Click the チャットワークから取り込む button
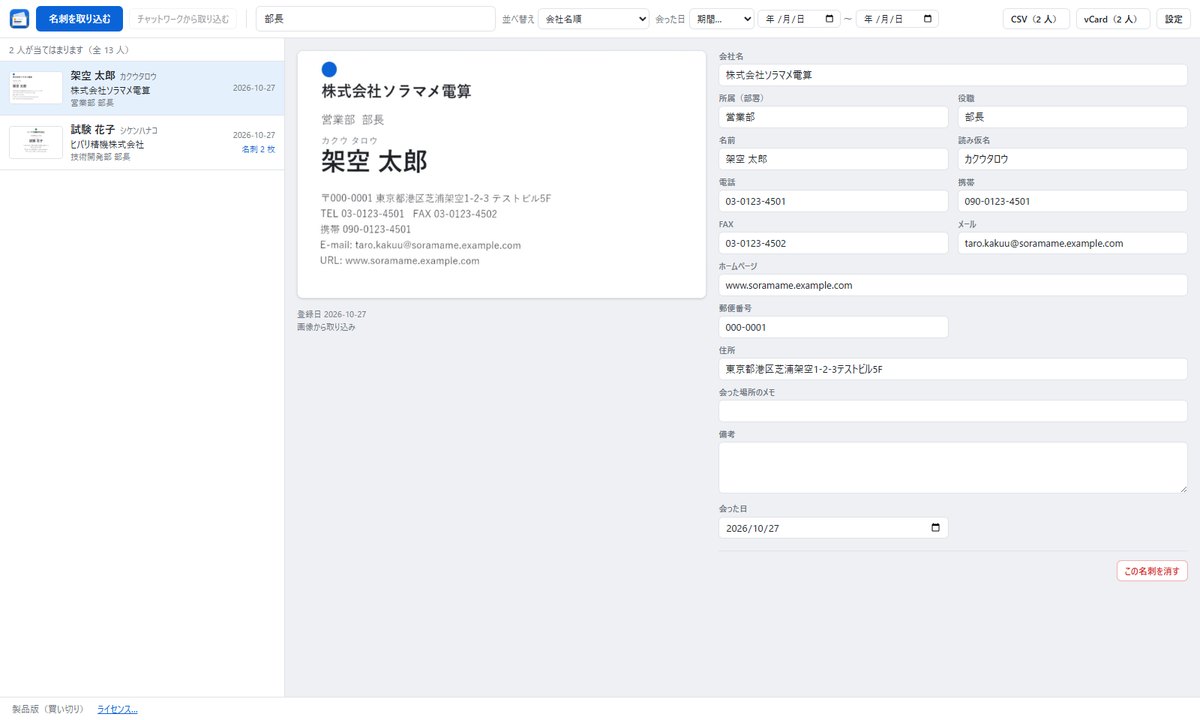This screenshot has width=1200, height=720. (x=183, y=19)
